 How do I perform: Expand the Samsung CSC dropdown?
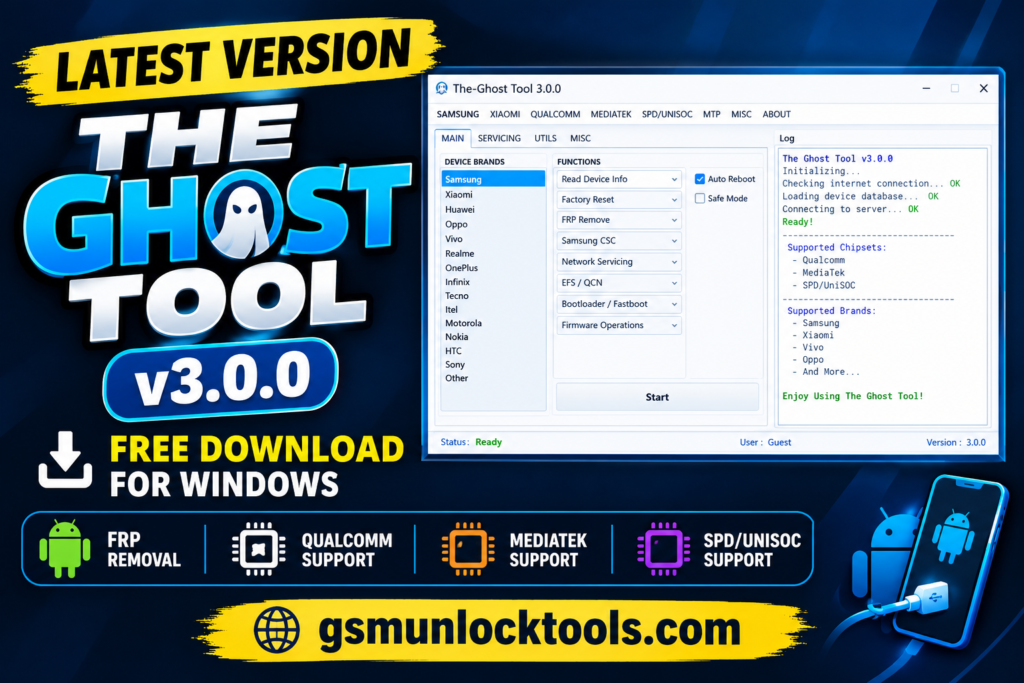618,241
